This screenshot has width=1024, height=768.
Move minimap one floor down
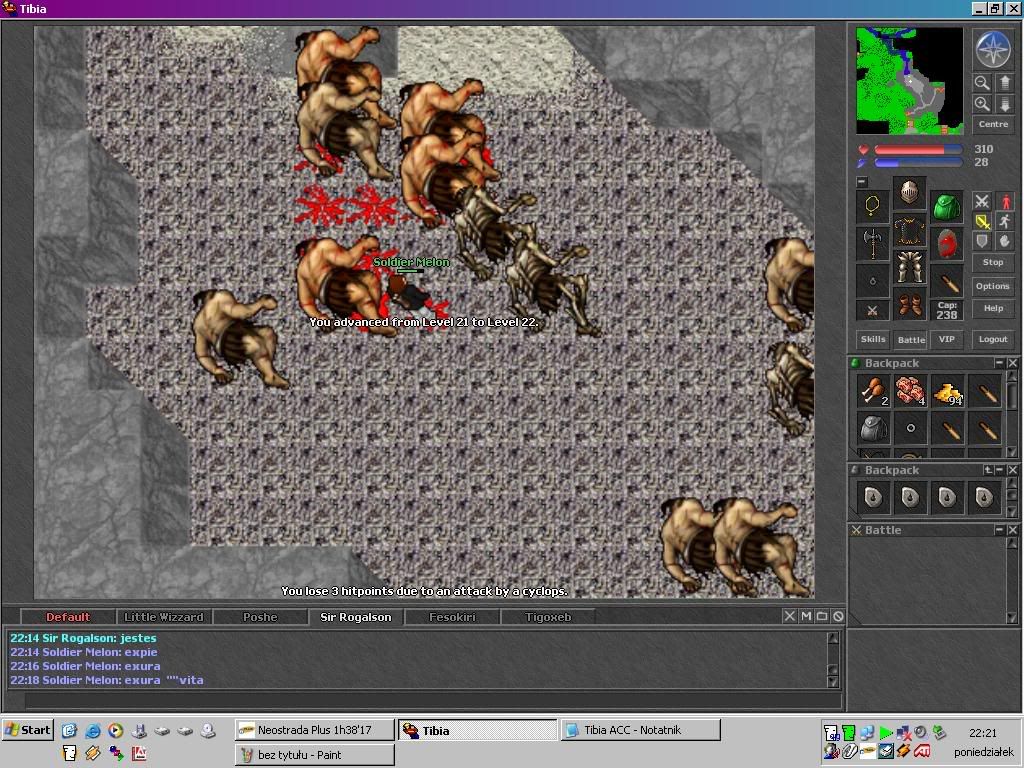tap(1004, 104)
